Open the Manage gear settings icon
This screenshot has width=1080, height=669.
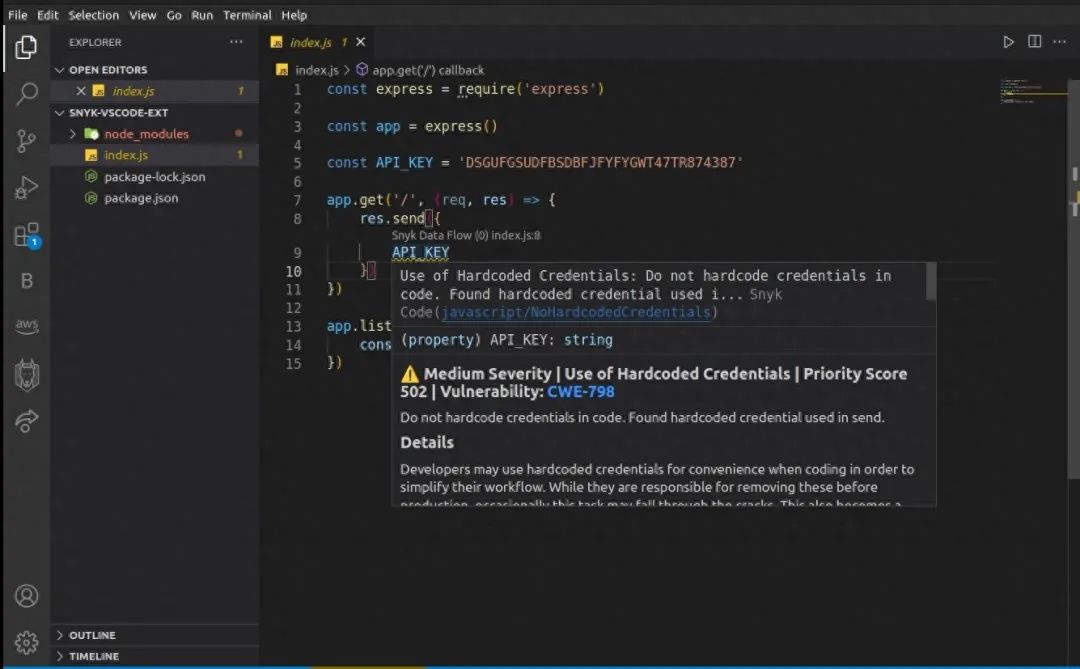click(x=27, y=642)
